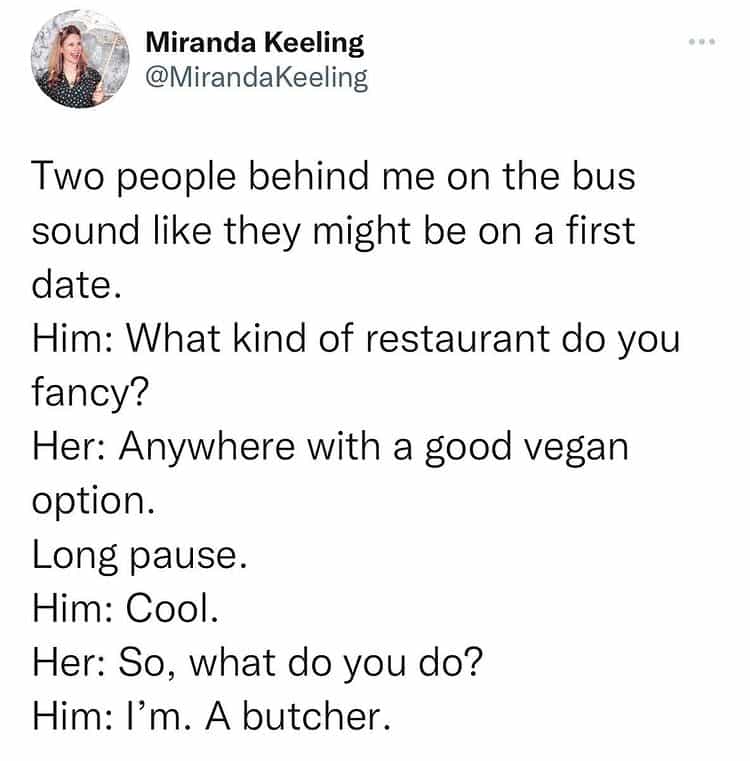750x761 pixels.
Task: Click the line 'Her: Anywhere with a good vegan'
Action: point(330,444)
